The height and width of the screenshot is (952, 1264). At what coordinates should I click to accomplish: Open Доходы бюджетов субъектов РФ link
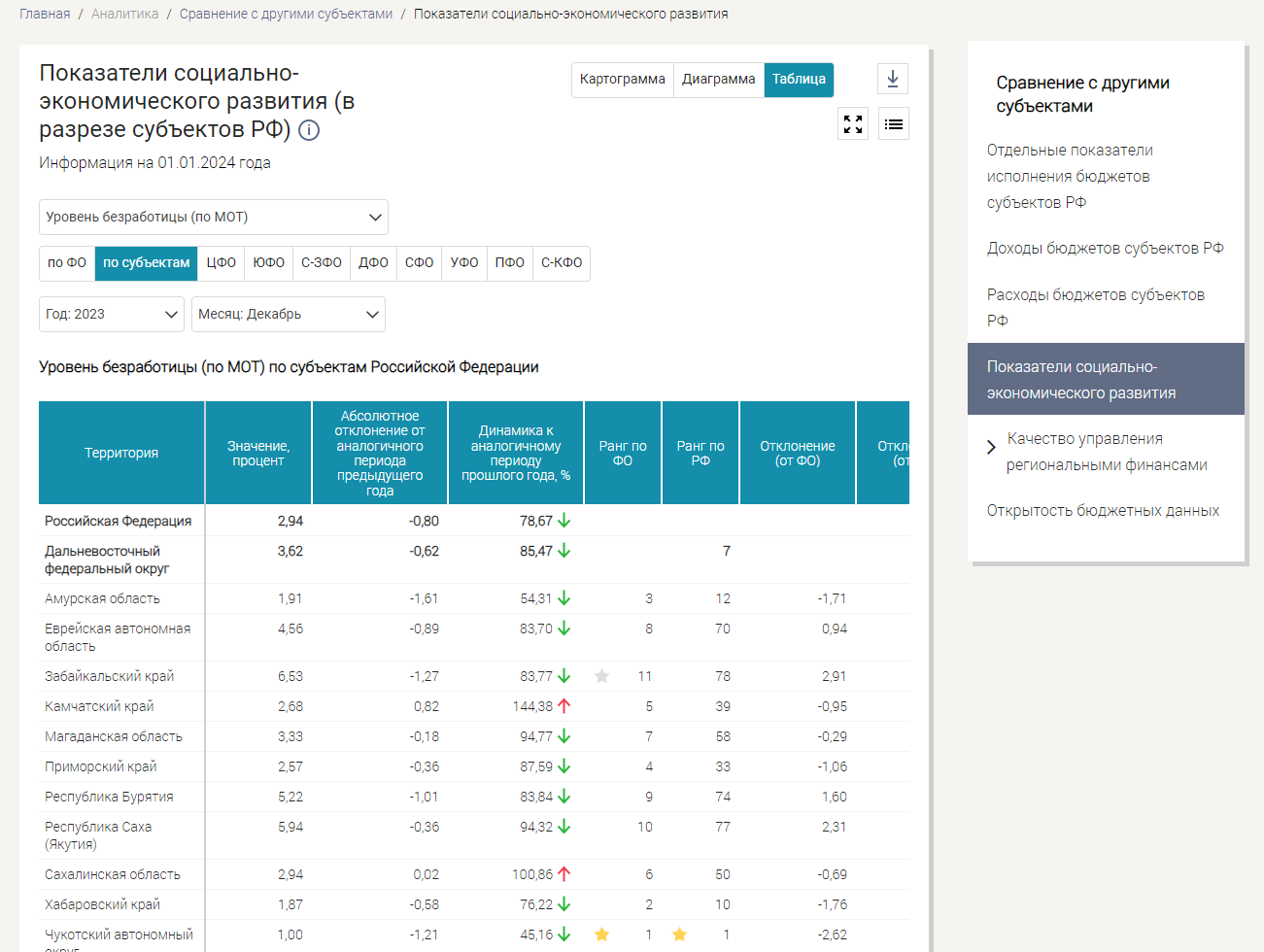(1105, 249)
